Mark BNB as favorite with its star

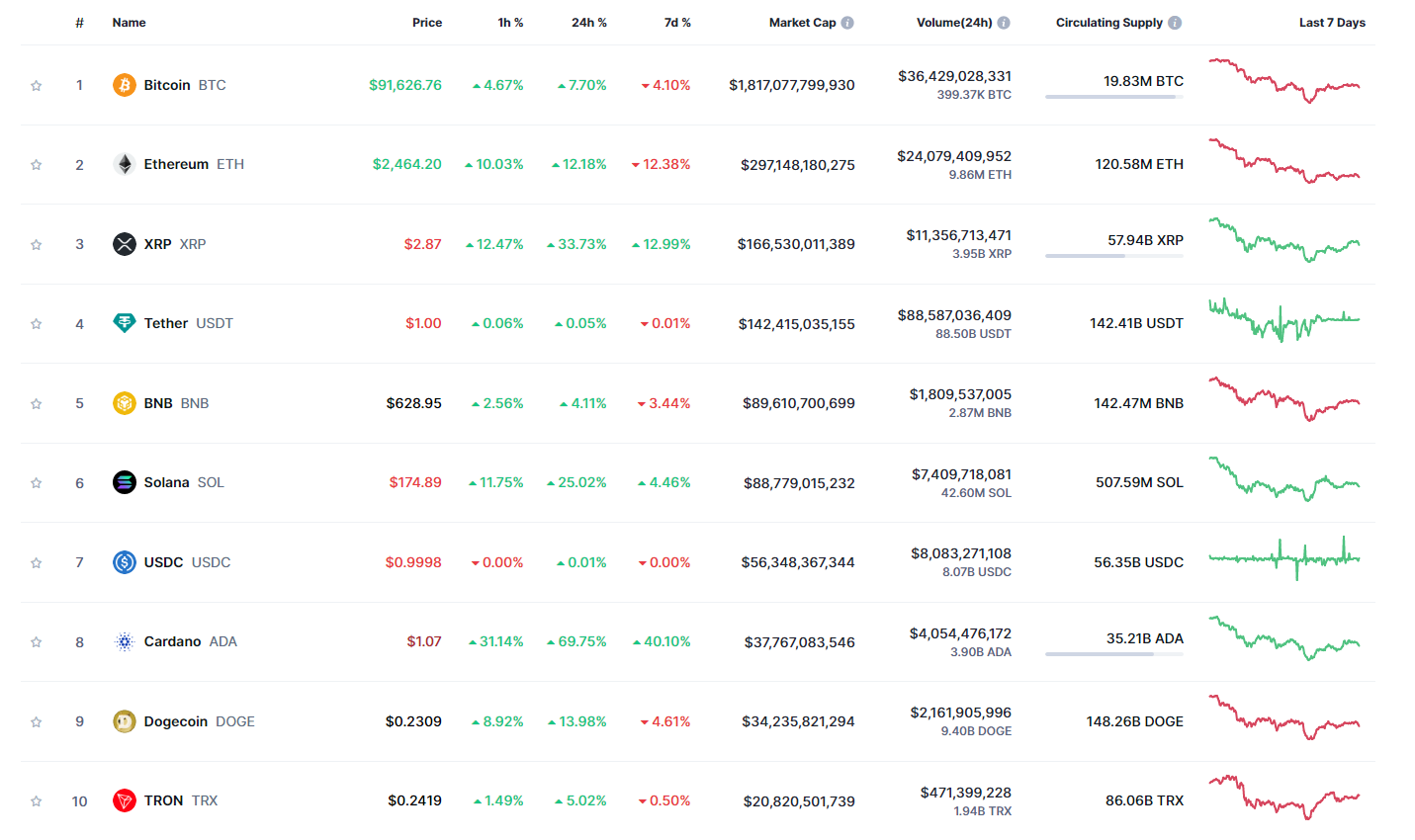point(37,404)
